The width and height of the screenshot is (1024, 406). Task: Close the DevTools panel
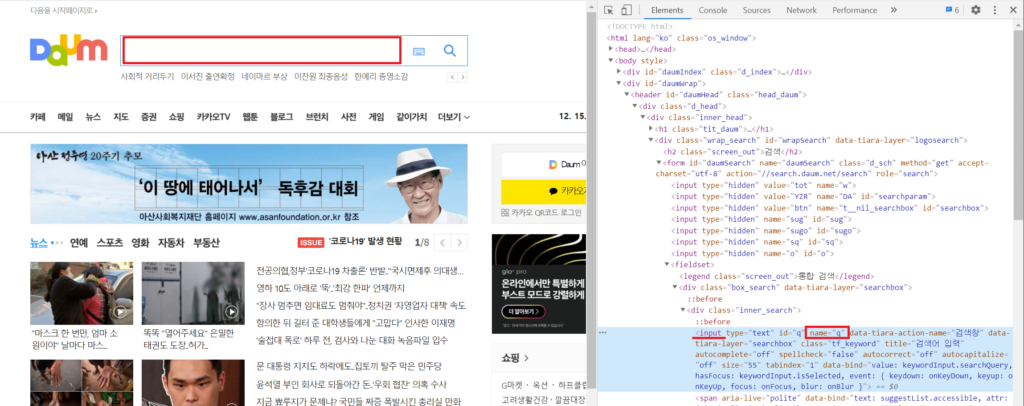(x=1014, y=10)
